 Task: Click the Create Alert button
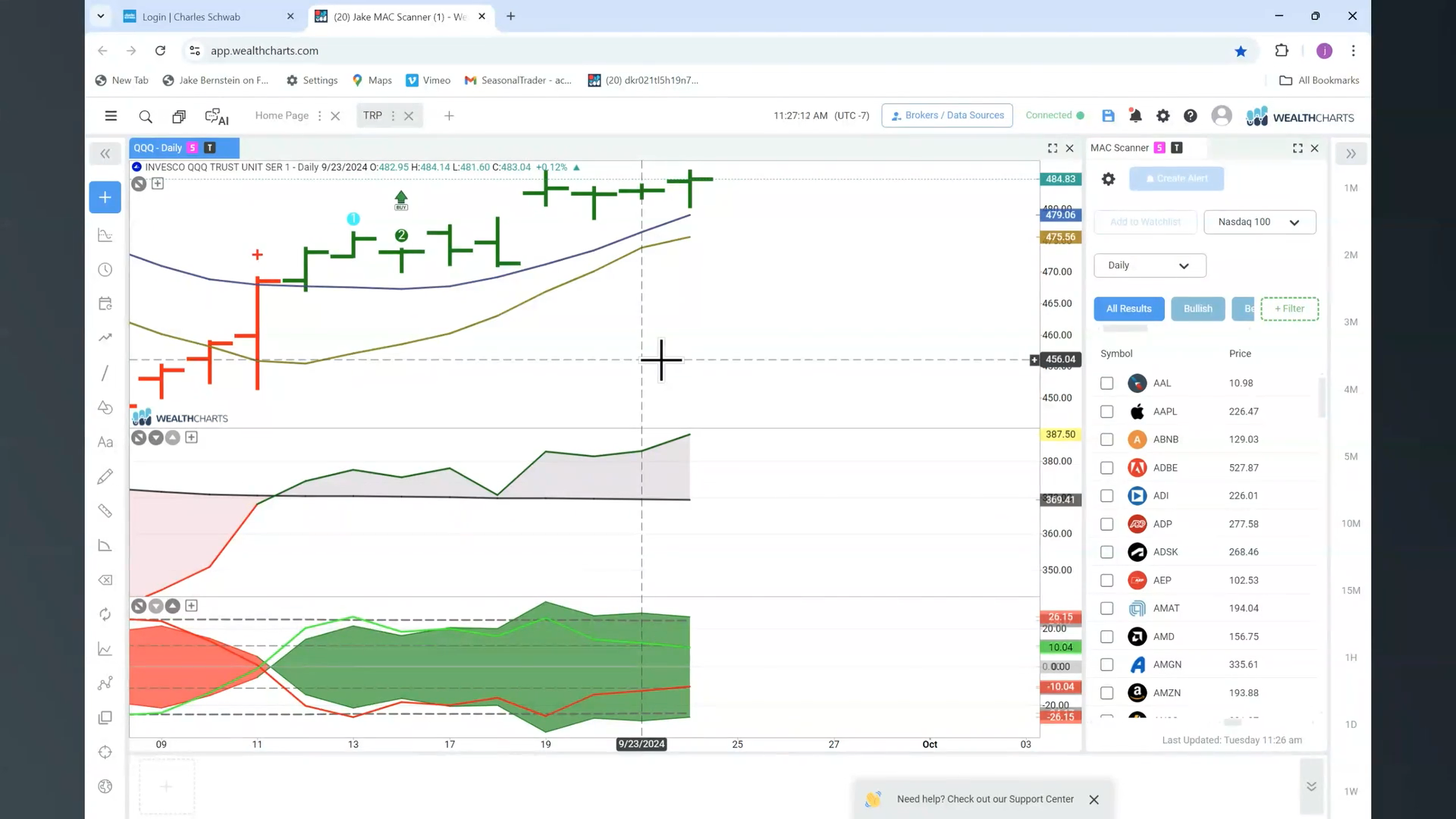(x=1176, y=179)
